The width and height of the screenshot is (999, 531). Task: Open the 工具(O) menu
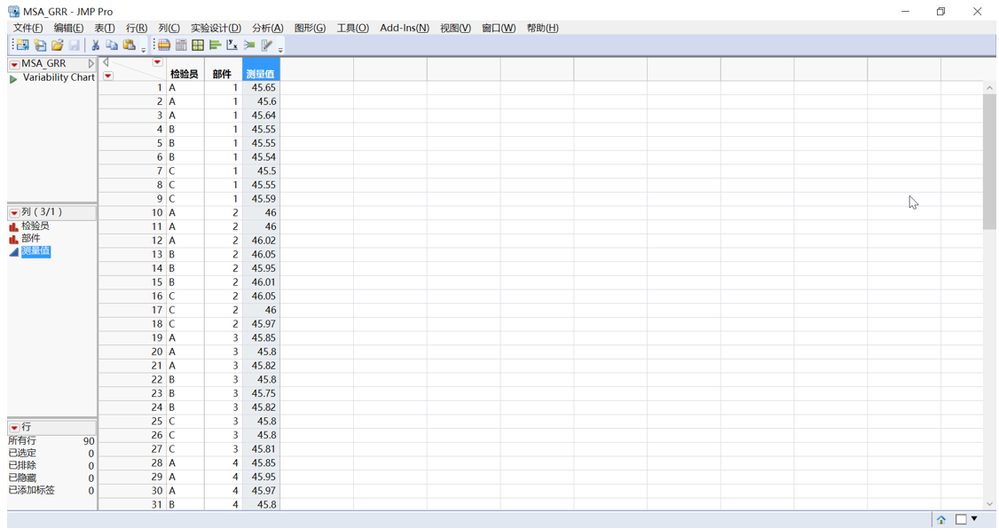click(352, 28)
